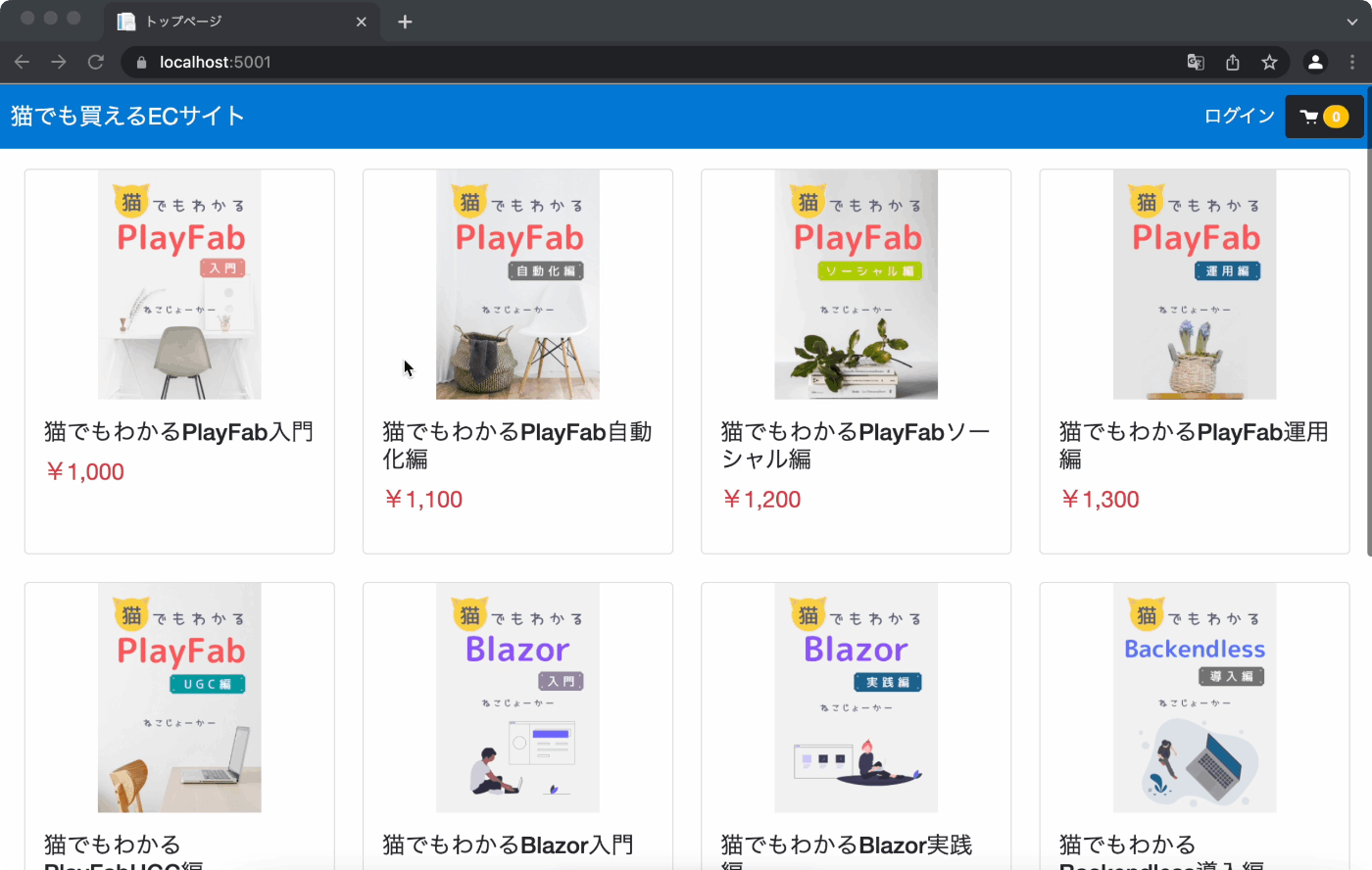Click the browser forward arrow
This screenshot has width=1372, height=870.
[x=59, y=62]
